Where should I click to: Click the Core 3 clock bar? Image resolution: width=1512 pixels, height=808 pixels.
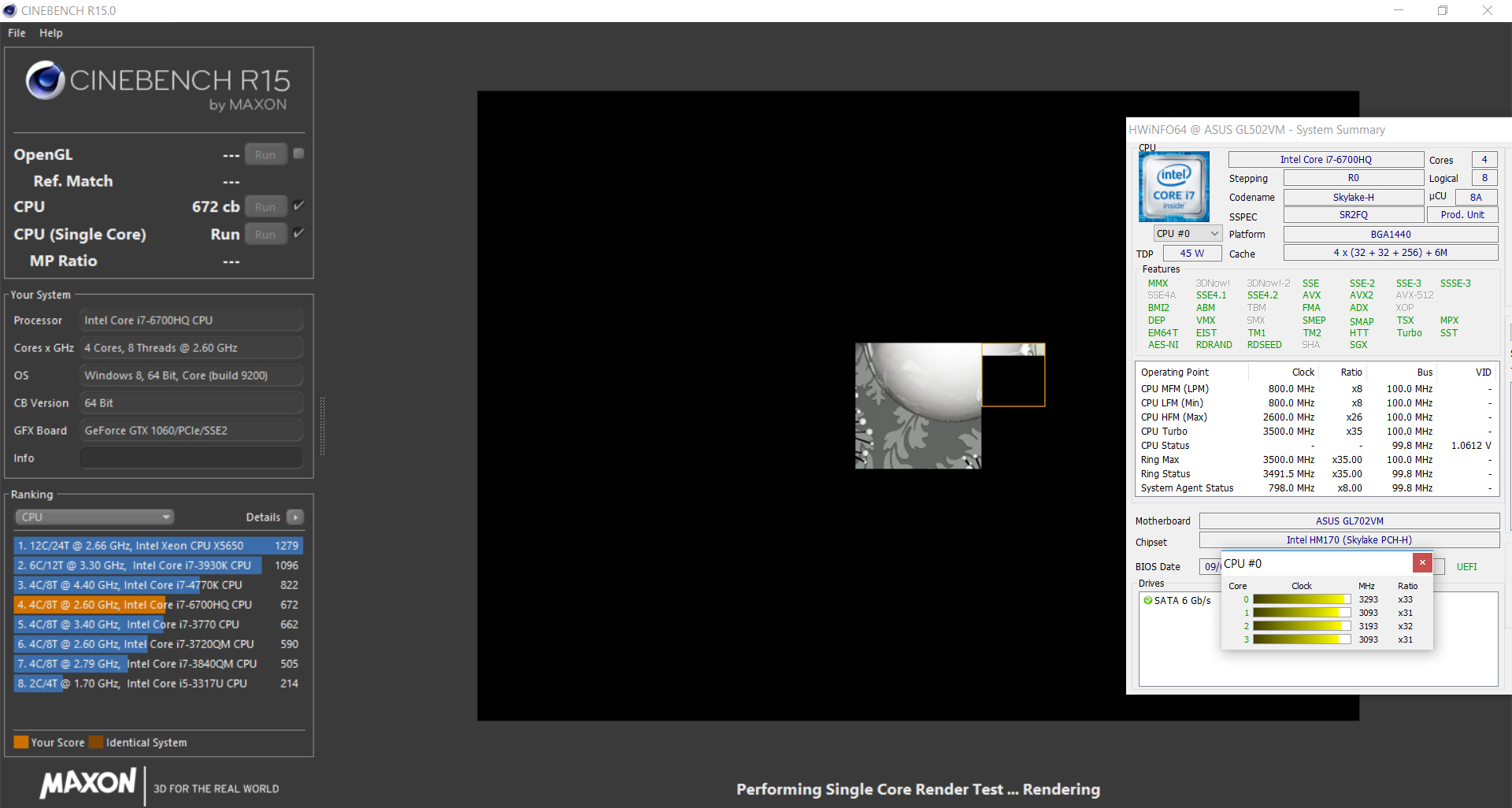1301,639
